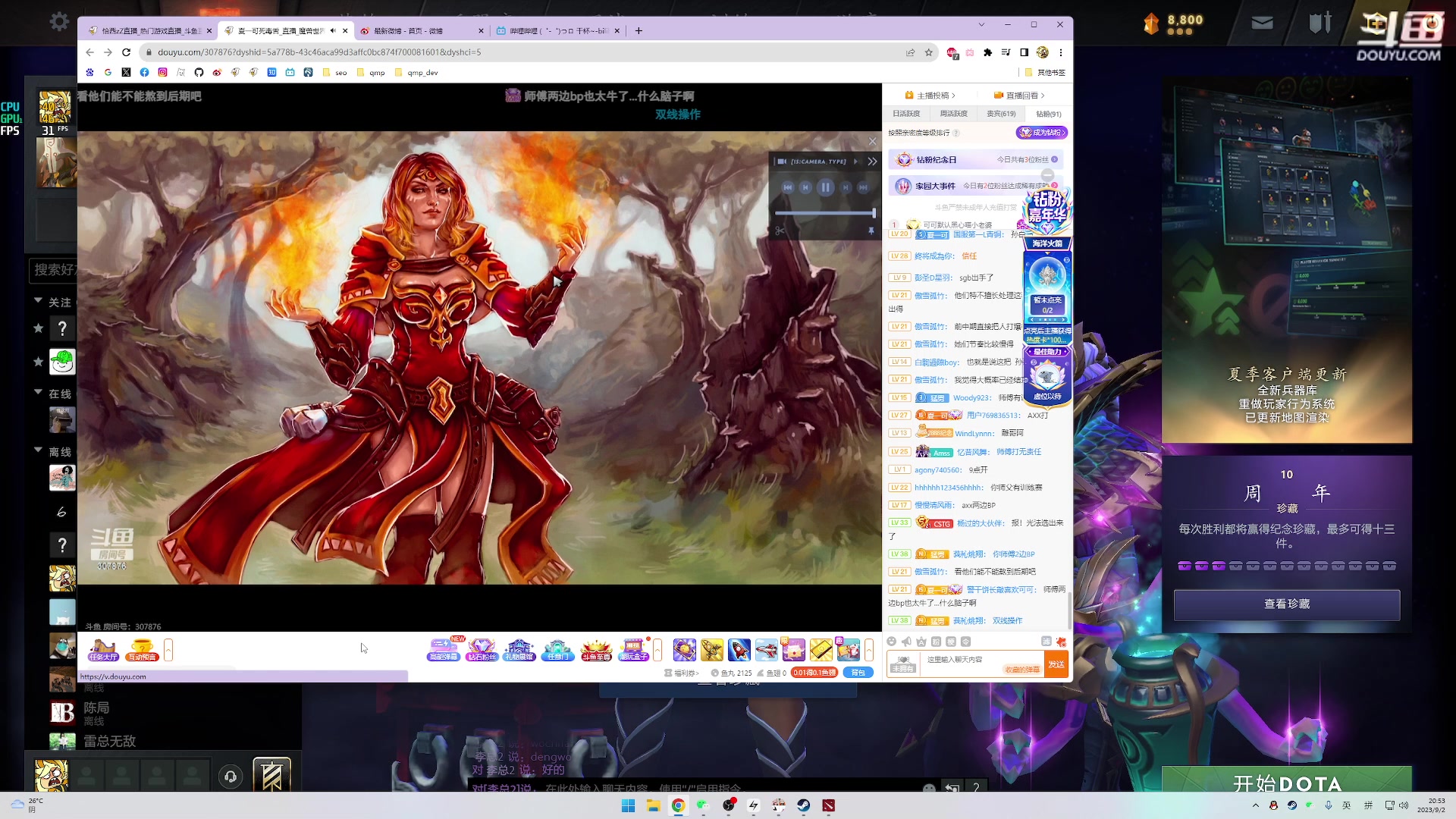Toggle the voice headset button in Dota party bar

click(x=231, y=776)
